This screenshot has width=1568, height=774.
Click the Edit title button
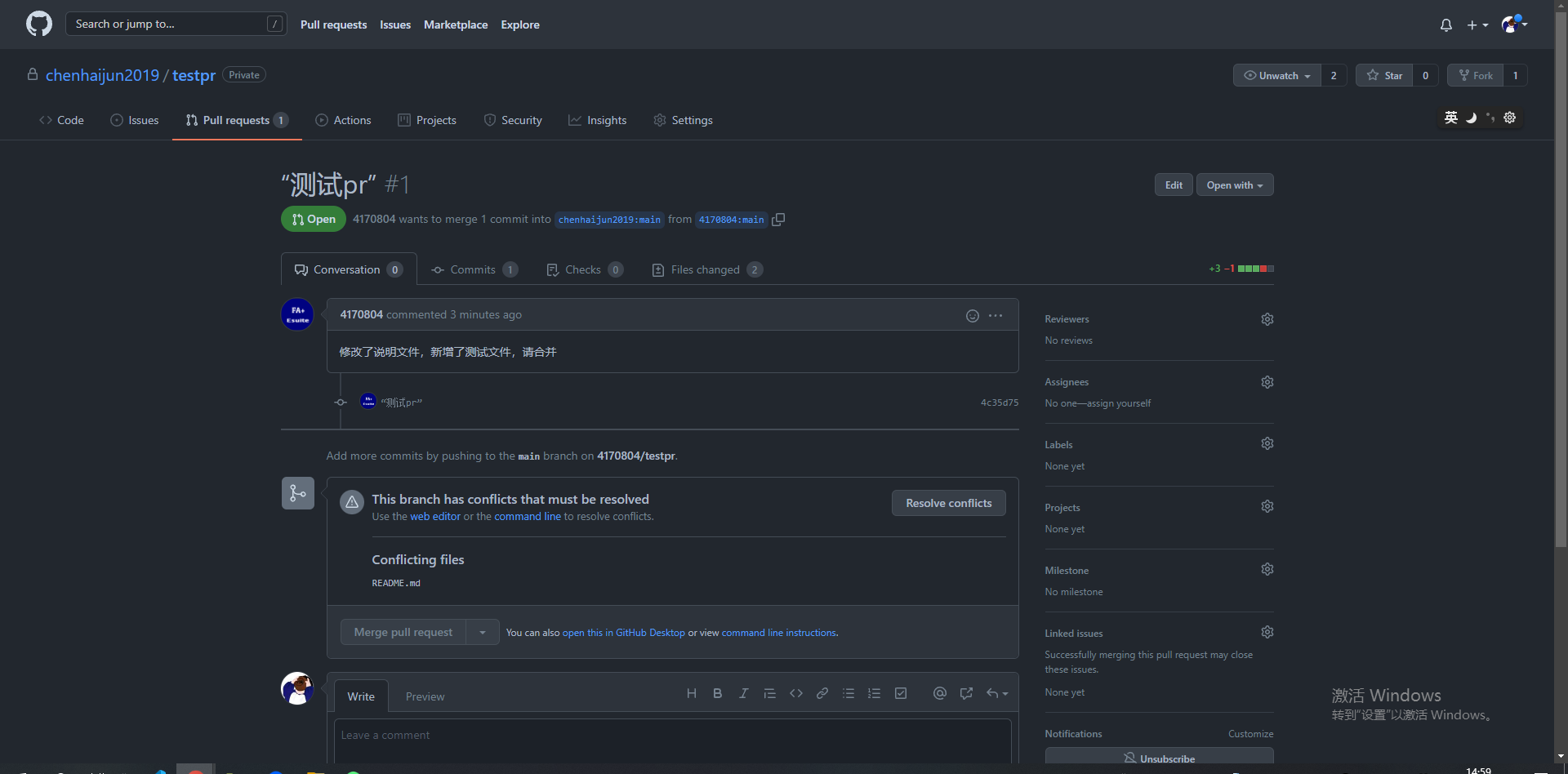tap(1174, 185)
